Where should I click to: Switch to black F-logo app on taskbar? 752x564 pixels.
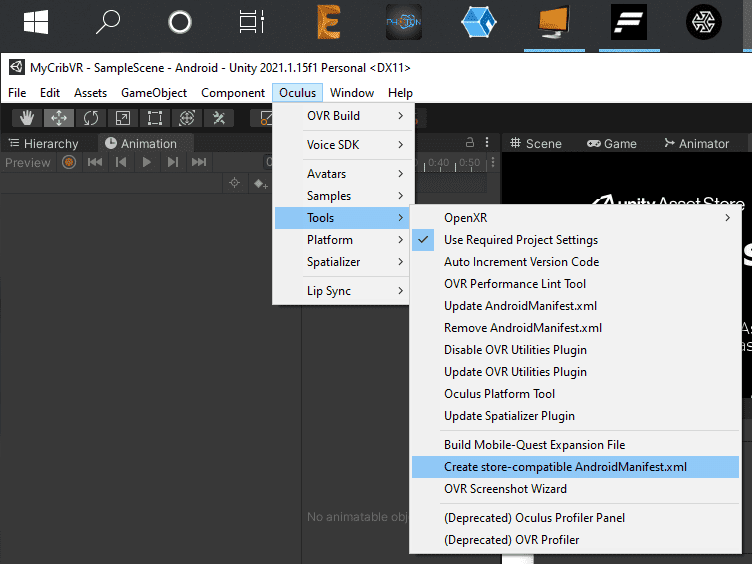coord(629,22)
